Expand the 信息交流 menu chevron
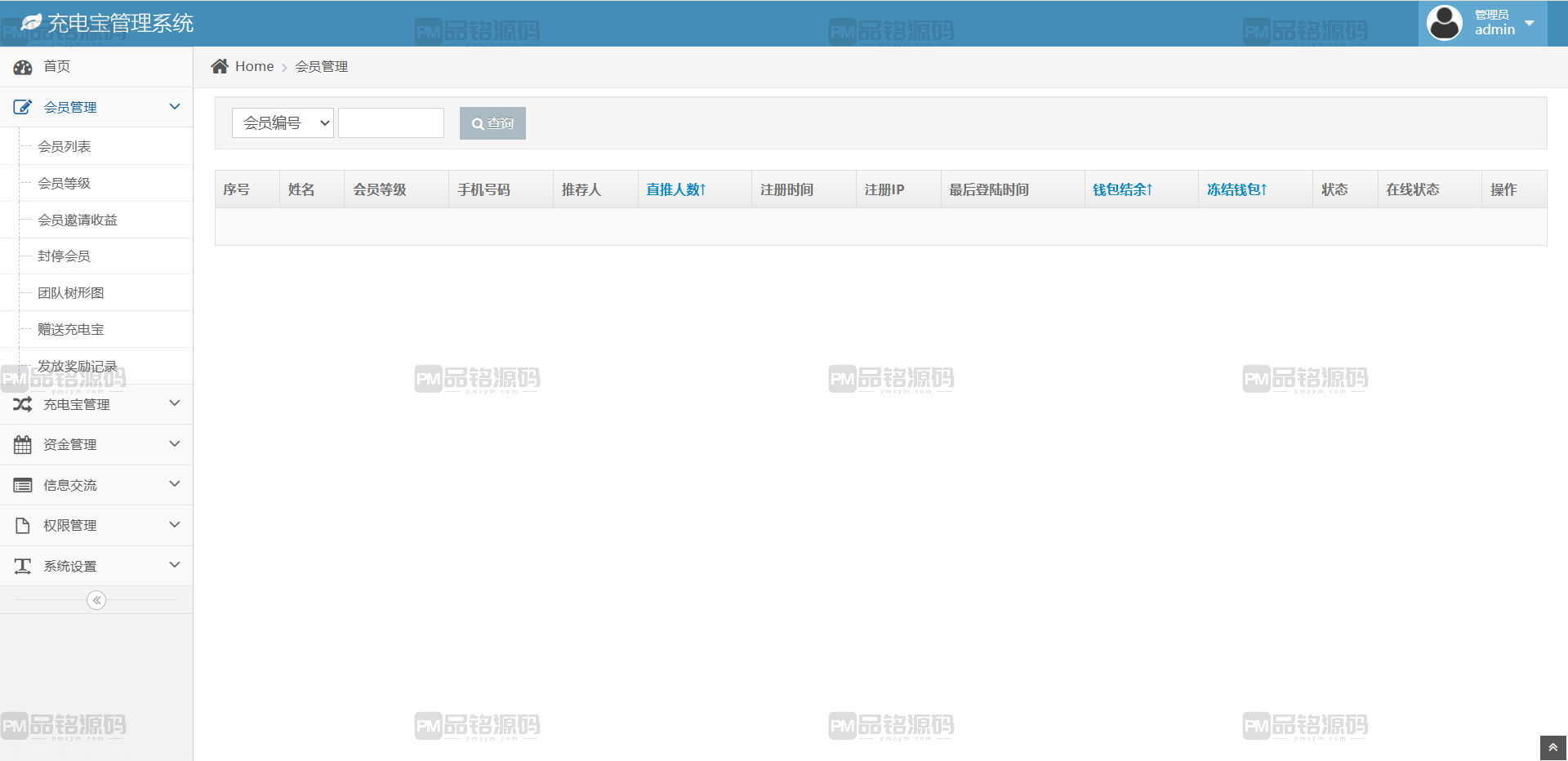Image resolution: width=1568 pixels, height=761 pixels. click(x=175, y=484)
